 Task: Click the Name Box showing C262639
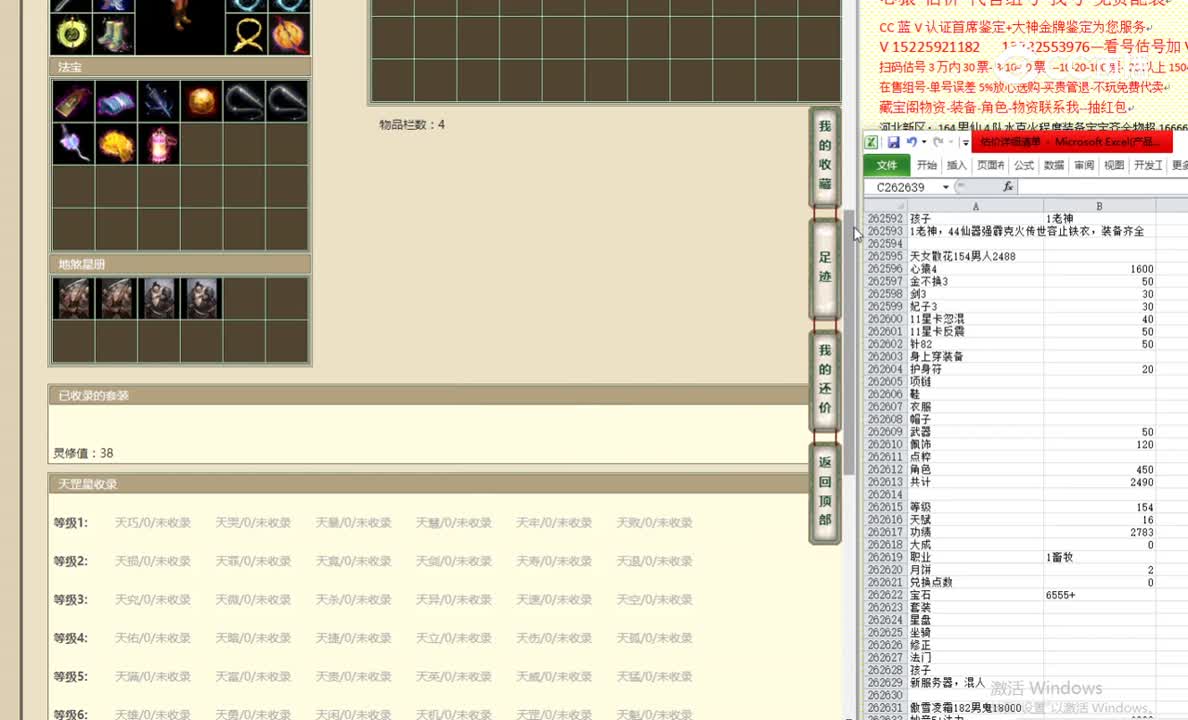tap(903, 187)
